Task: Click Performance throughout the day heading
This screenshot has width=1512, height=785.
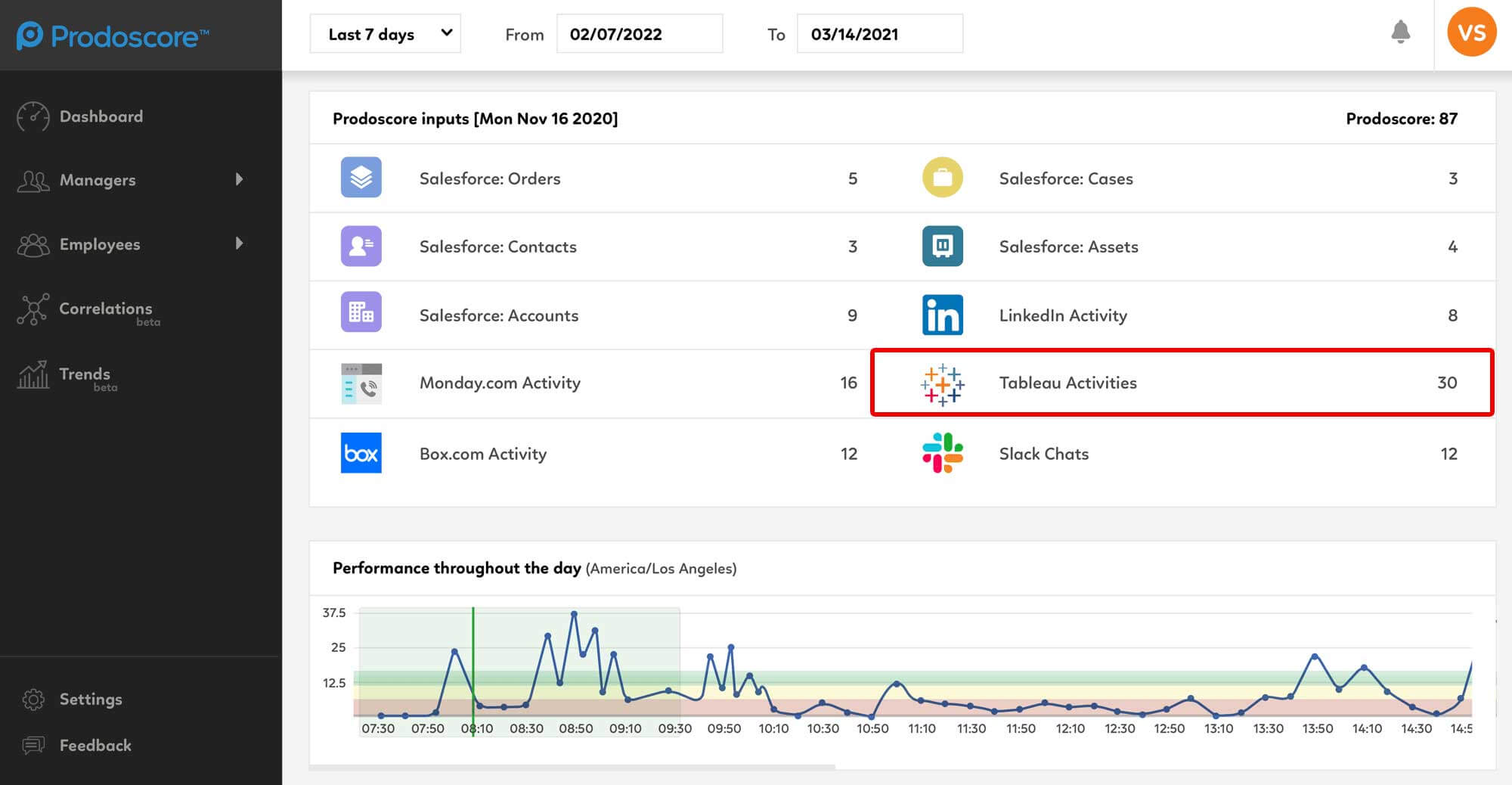Action: tap(457, 568)
